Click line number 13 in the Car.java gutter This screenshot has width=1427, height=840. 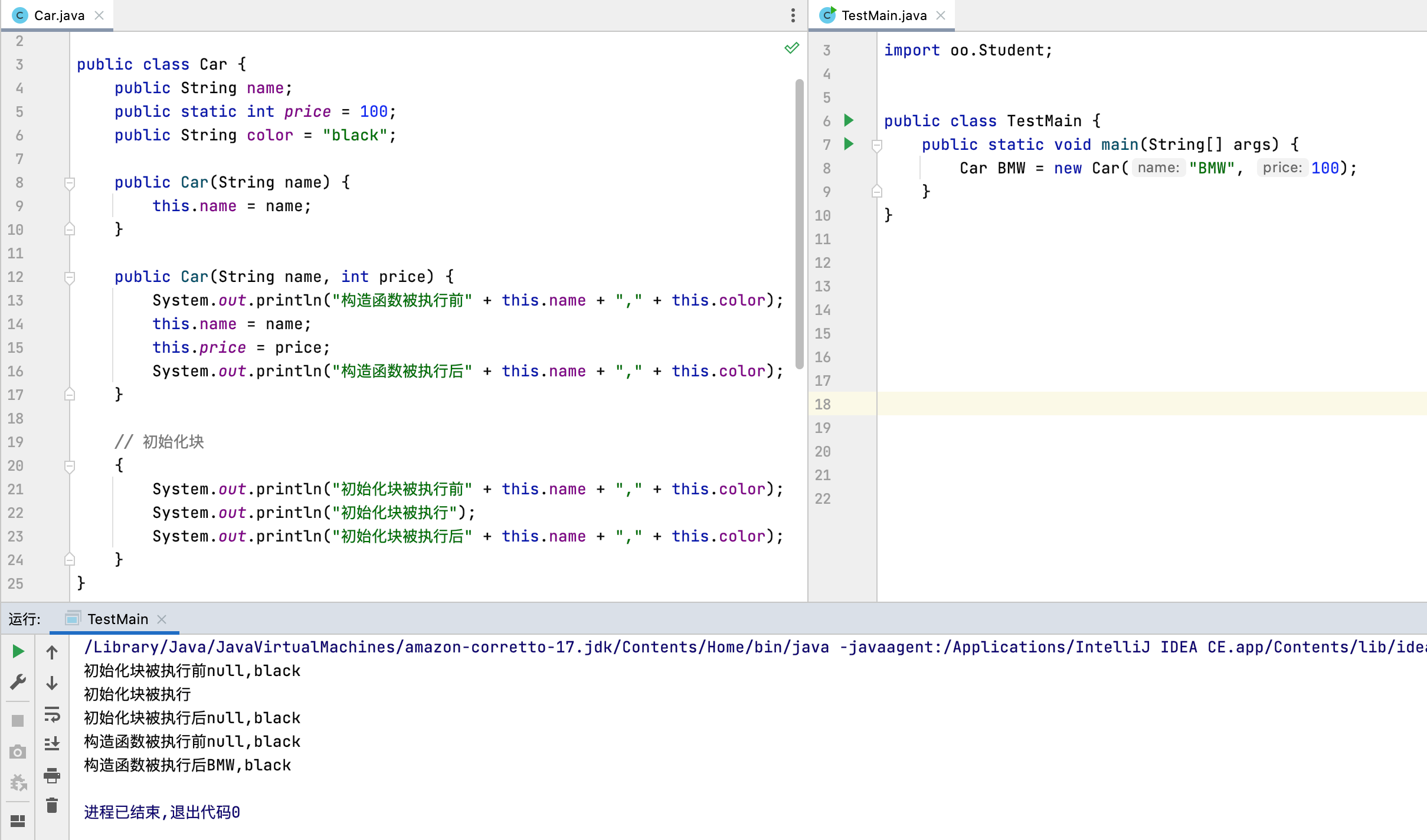click(x=15, y=300)
